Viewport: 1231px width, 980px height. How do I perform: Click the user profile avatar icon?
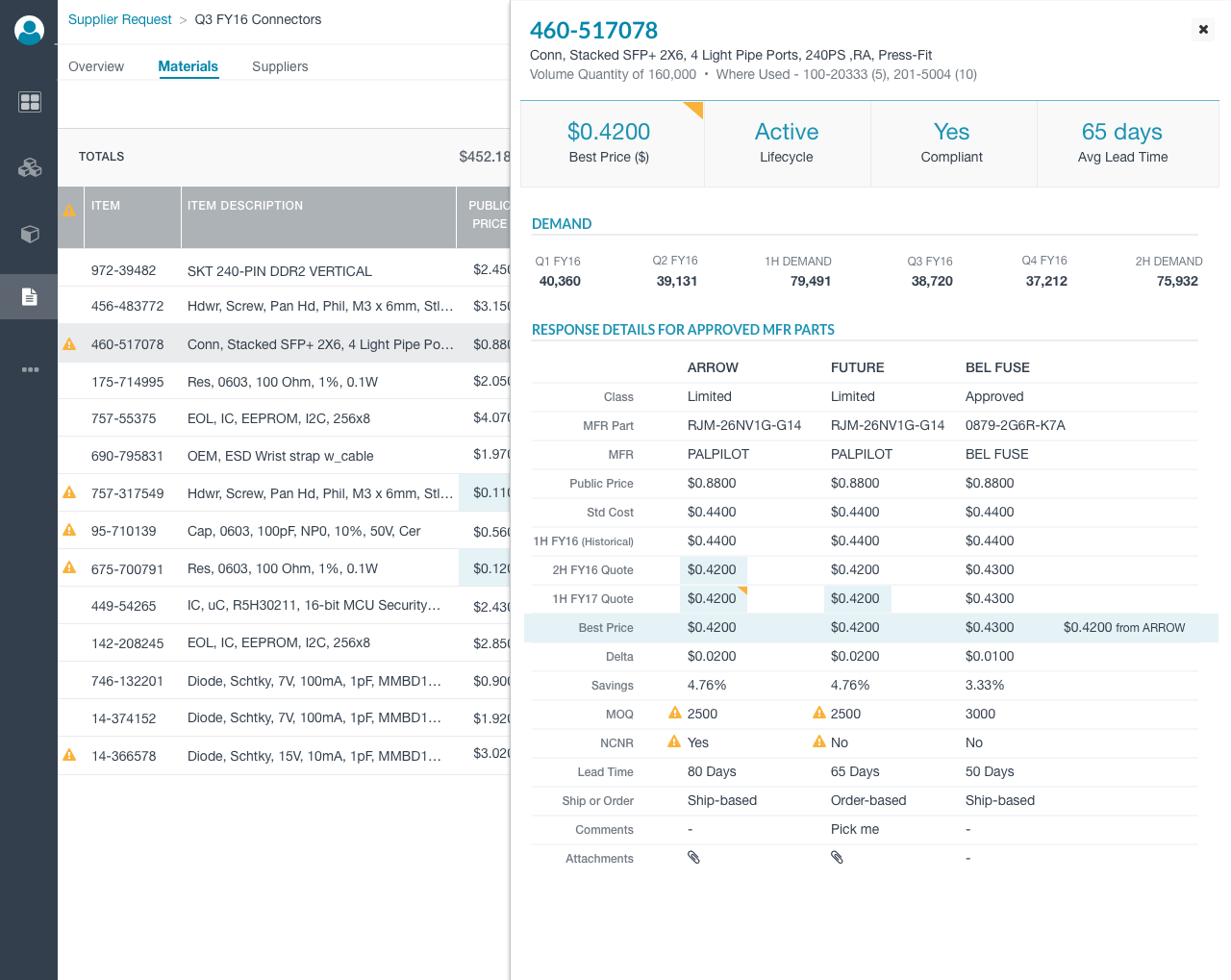30,31
